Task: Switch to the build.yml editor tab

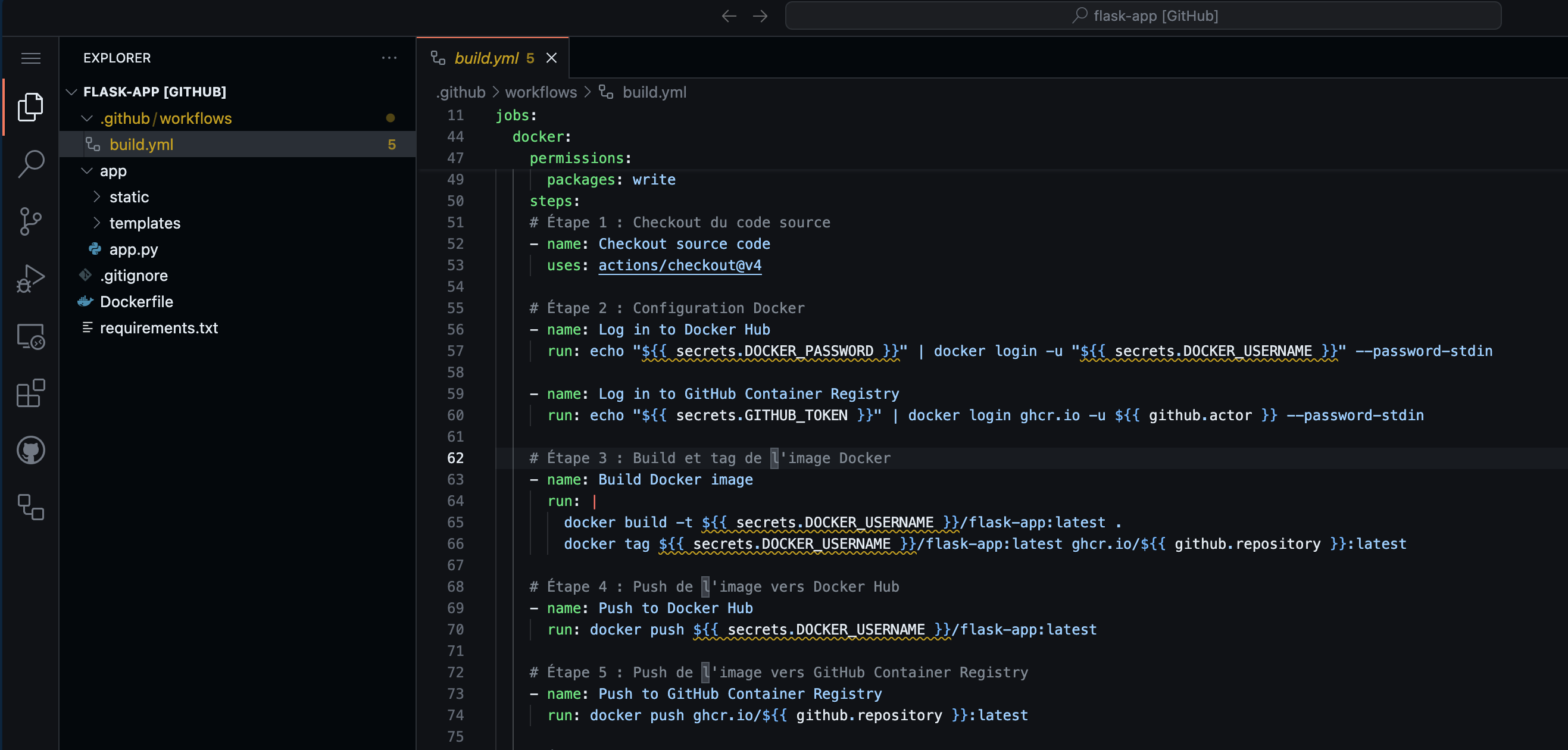Action: click(x=487, y=58)
